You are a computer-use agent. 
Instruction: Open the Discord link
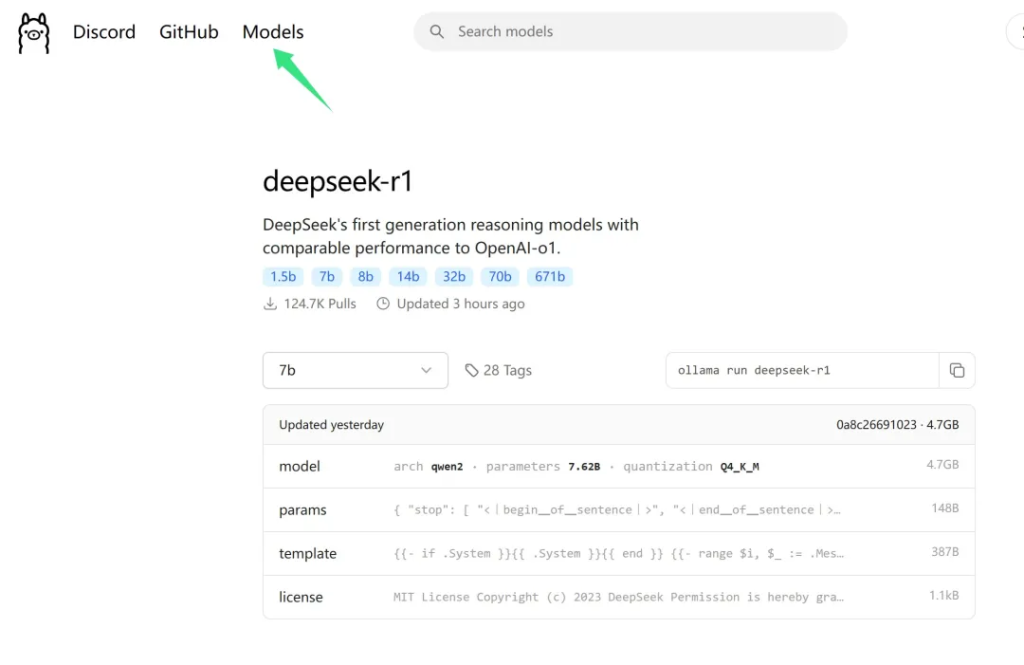point(104,32)
